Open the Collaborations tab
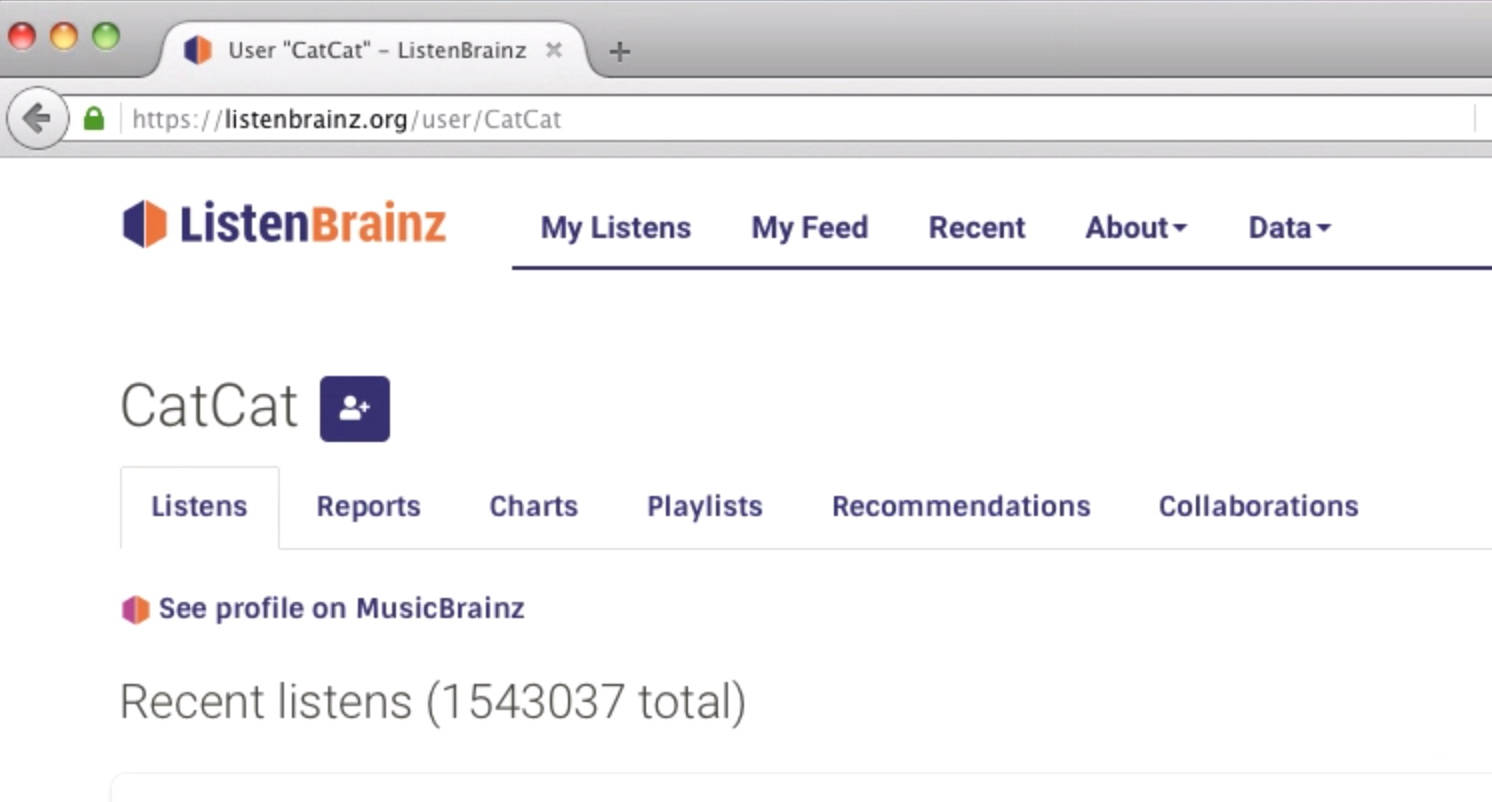The height and width of the screenshot is (802, 1492). (x=1258, y=507)
